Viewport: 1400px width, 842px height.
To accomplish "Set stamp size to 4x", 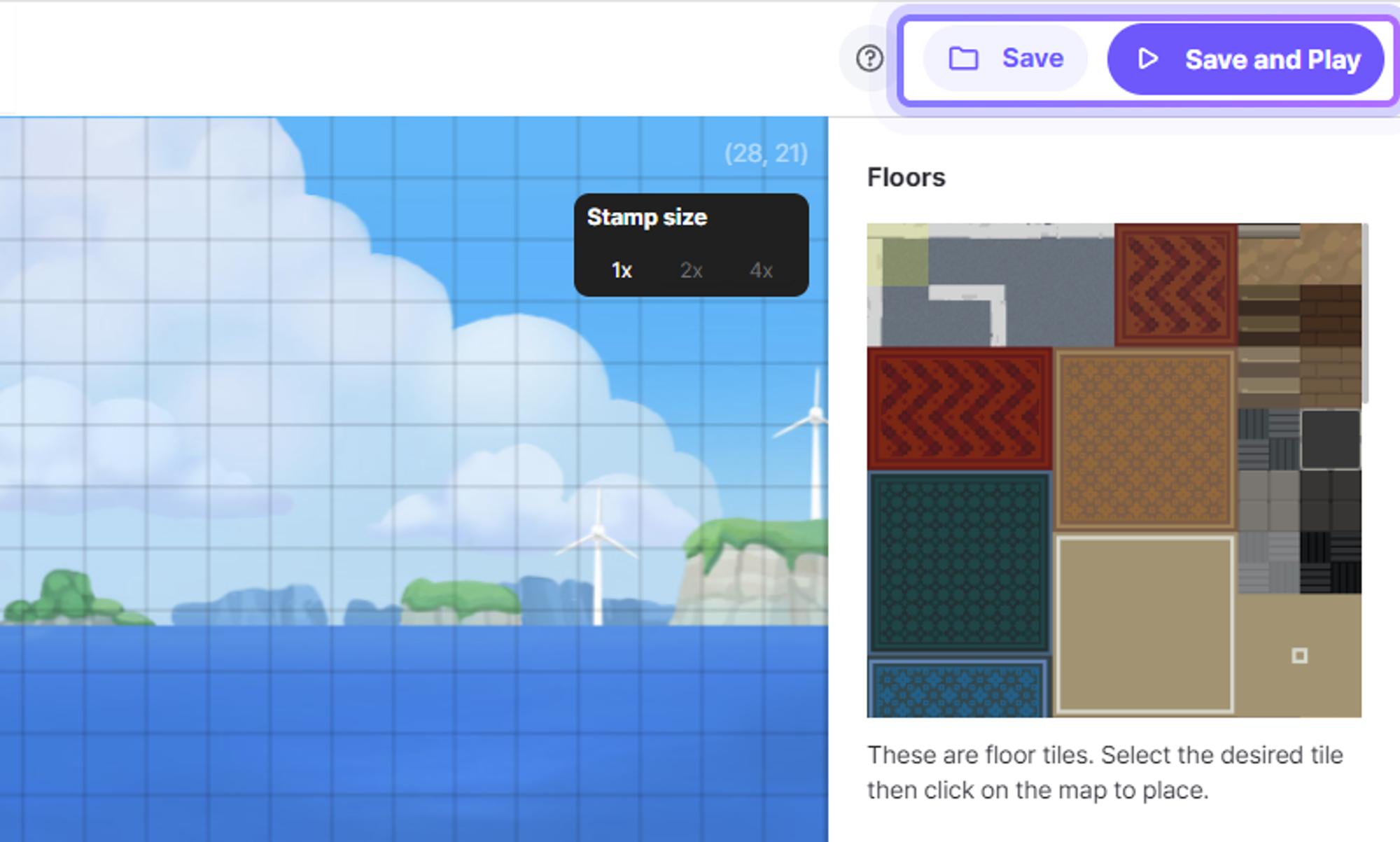I will click(761, 270).
